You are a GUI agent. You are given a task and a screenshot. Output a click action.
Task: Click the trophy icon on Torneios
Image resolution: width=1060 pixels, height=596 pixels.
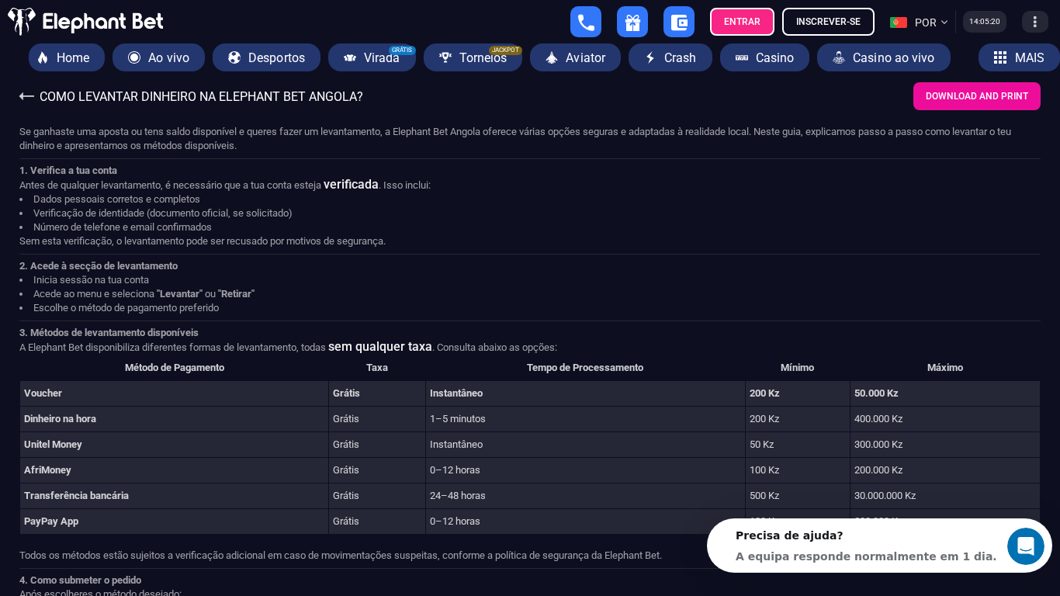445,57
